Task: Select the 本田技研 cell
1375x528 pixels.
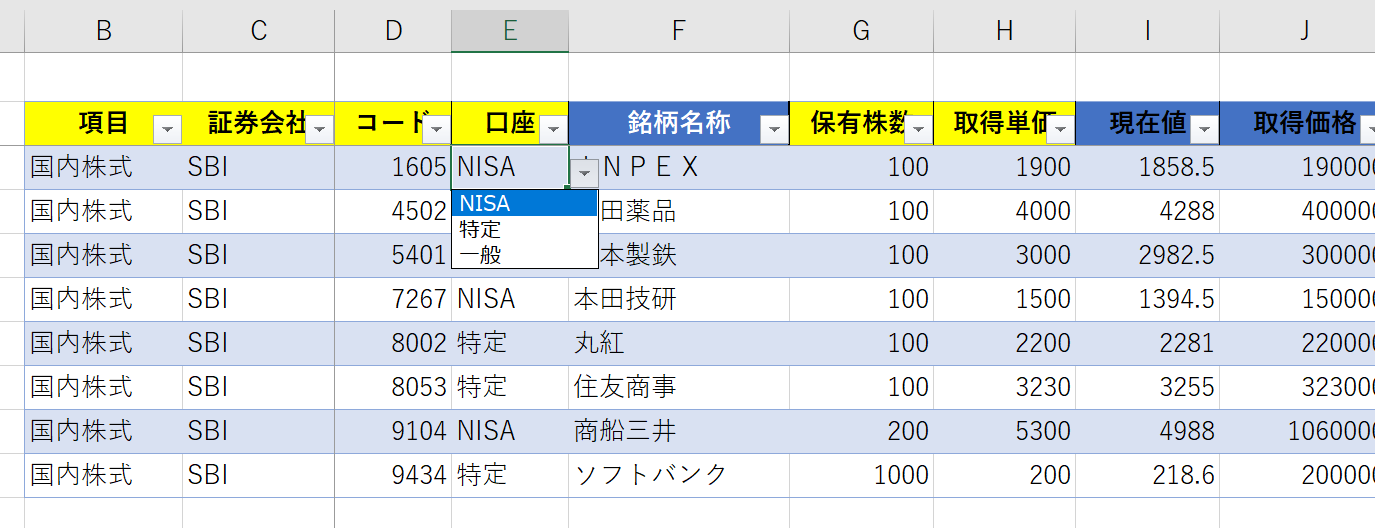Action: coord(679,299)
